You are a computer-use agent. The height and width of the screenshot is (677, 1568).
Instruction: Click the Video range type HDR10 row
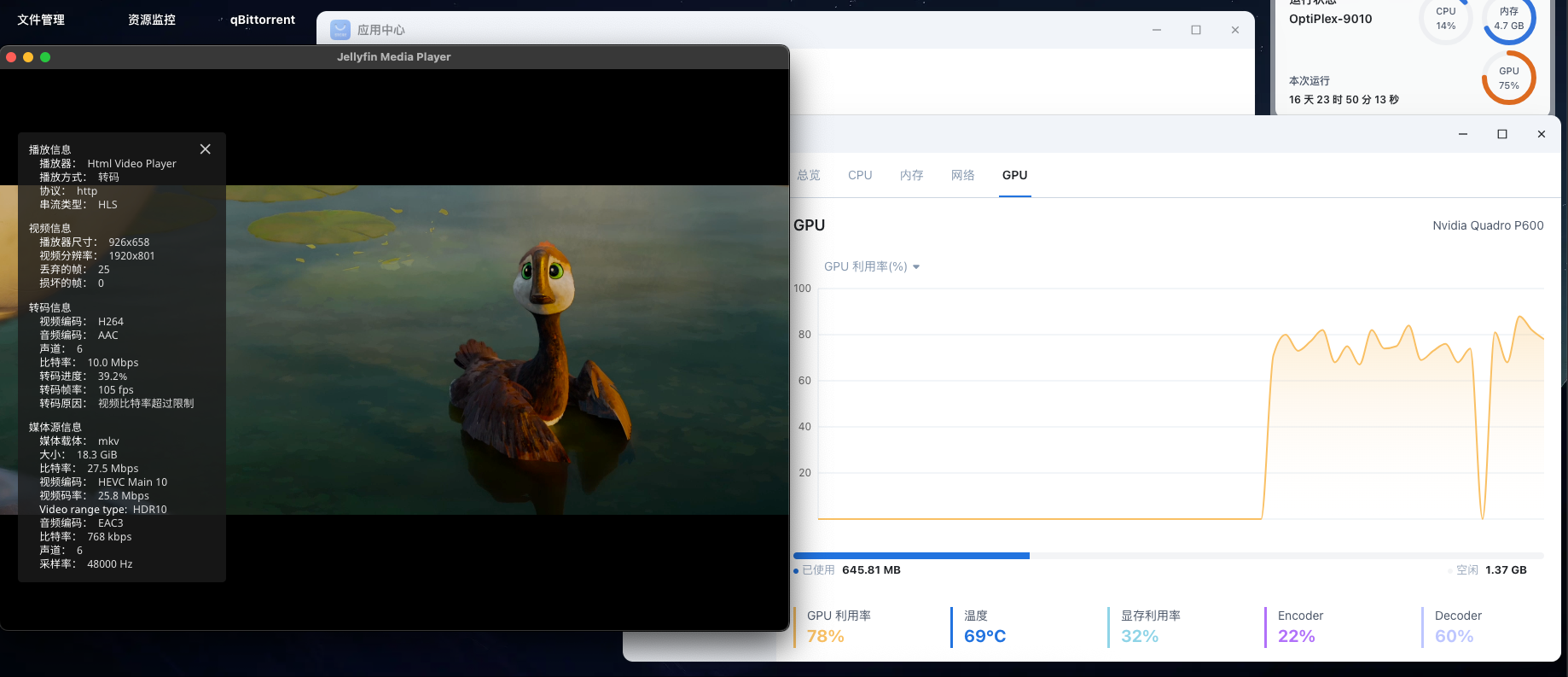point(103,510)
